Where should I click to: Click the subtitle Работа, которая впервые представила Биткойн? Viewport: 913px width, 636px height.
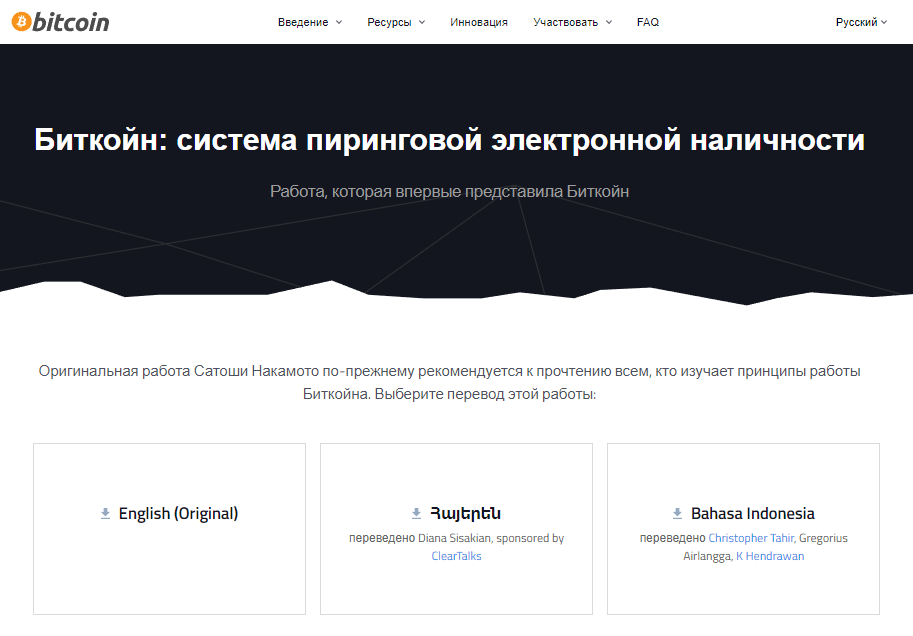pos(450,192)
